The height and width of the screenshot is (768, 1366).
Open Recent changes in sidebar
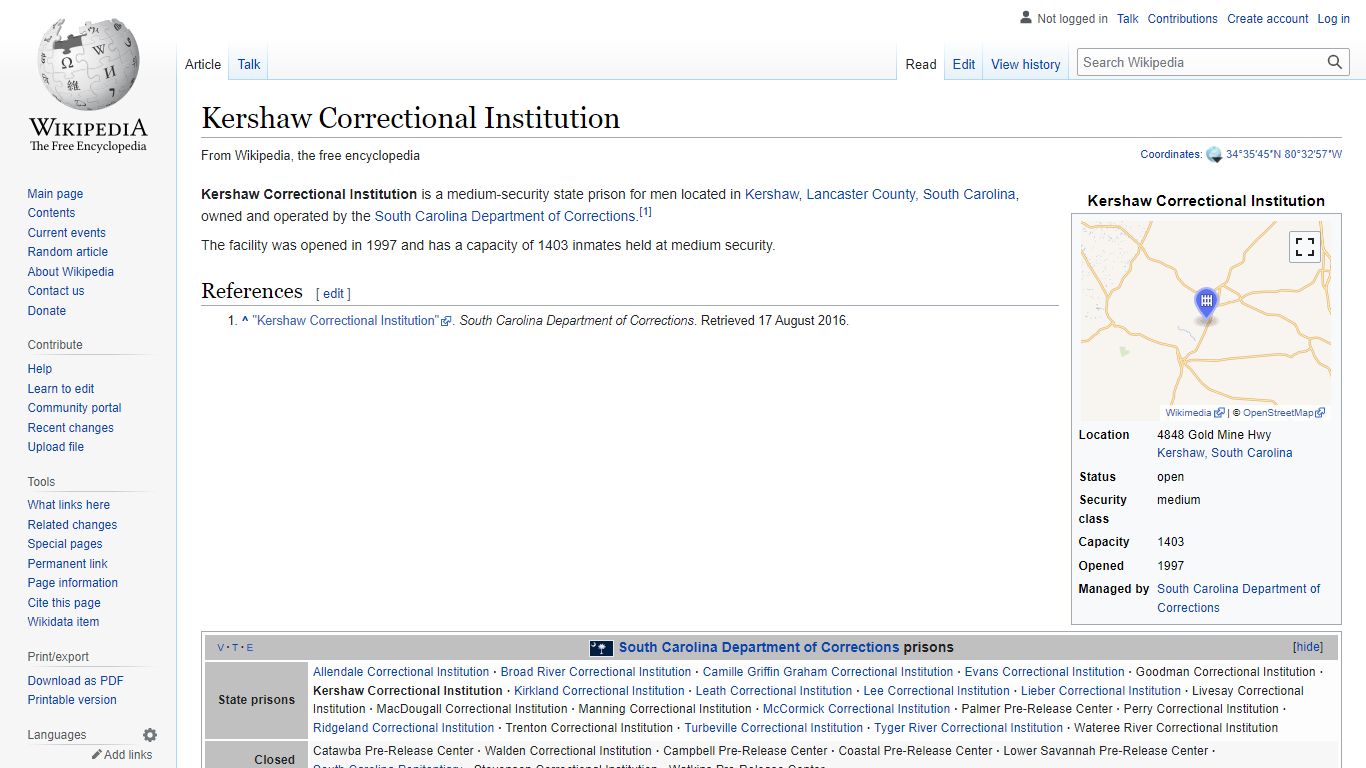click(70, 428)
